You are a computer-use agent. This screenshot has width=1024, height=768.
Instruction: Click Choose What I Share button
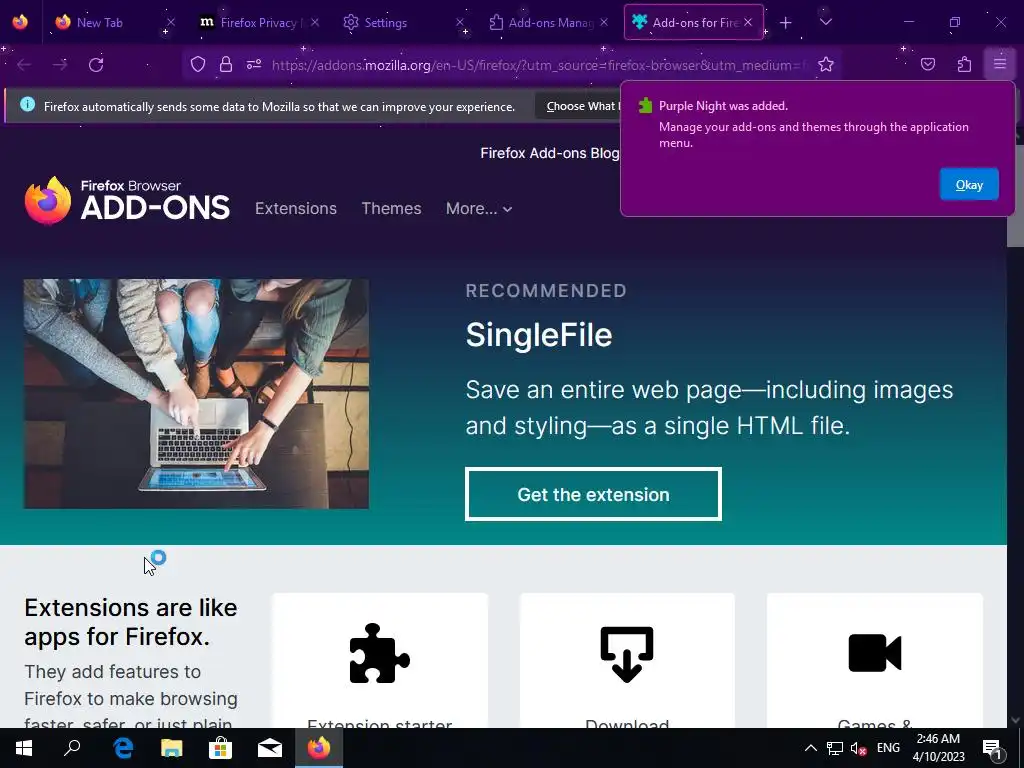(x=577, y=106)
